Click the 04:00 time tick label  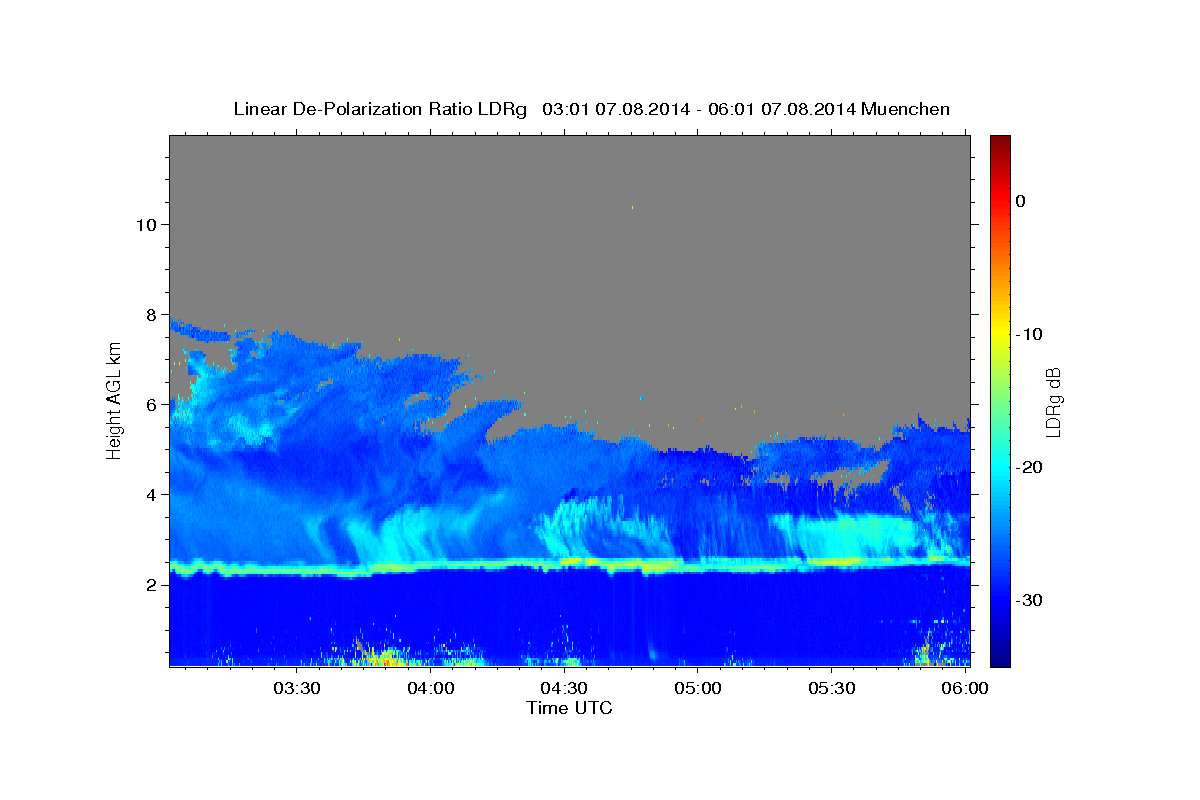click(x=431, y=688)
